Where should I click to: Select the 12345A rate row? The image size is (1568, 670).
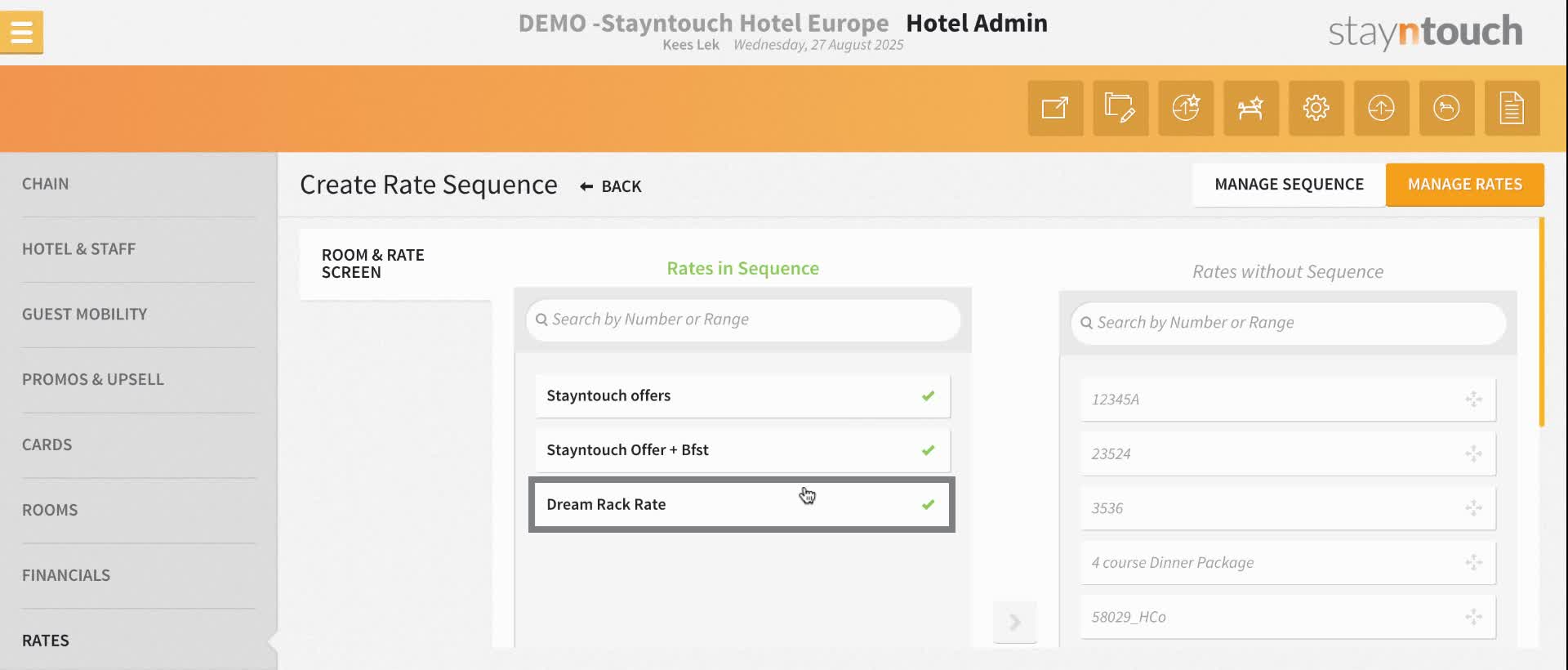point(1288,400)
